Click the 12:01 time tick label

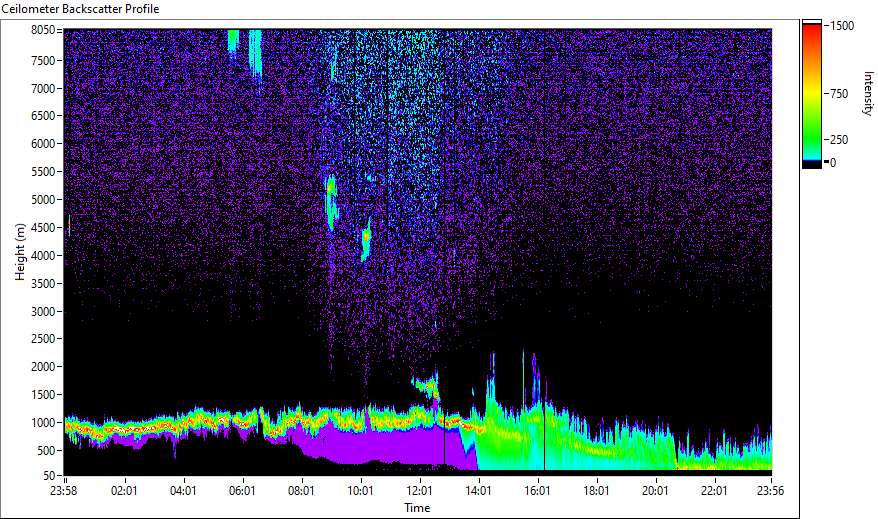(x=419, y=491)
